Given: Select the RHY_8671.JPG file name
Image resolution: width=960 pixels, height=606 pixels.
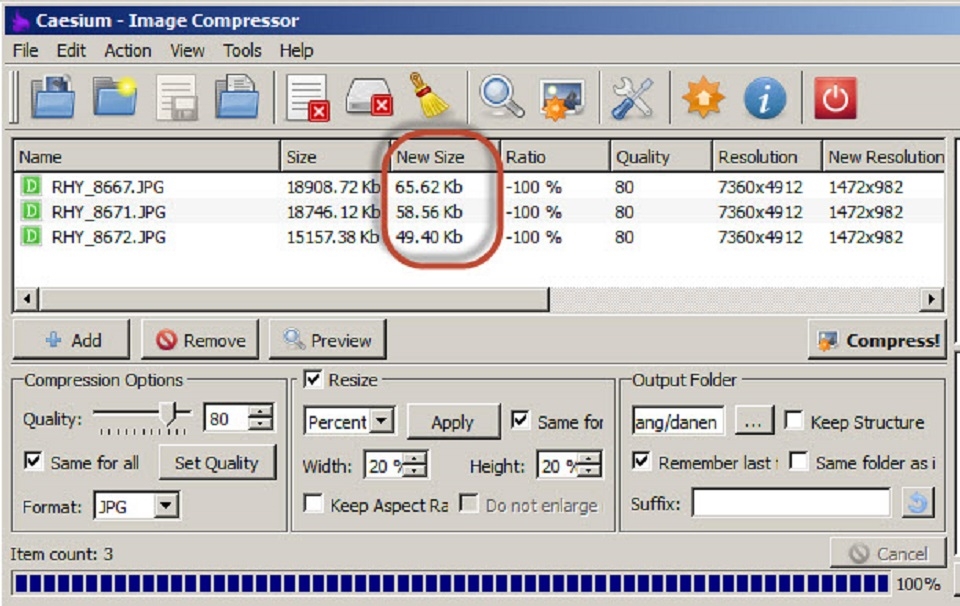Looking at the screenshot, I should (108, 212).
